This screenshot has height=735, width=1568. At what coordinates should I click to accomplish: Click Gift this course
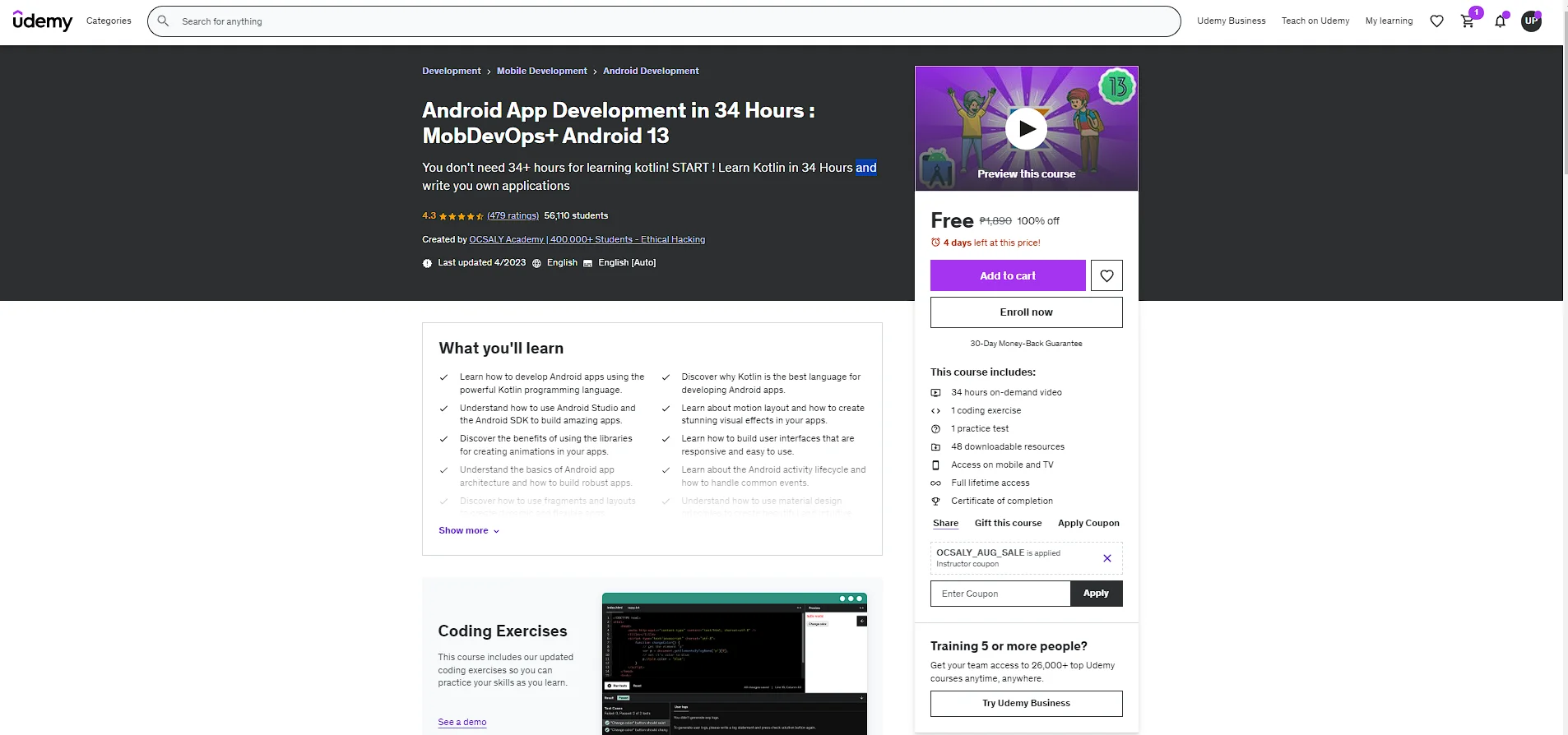click(x=1008, y=523)
